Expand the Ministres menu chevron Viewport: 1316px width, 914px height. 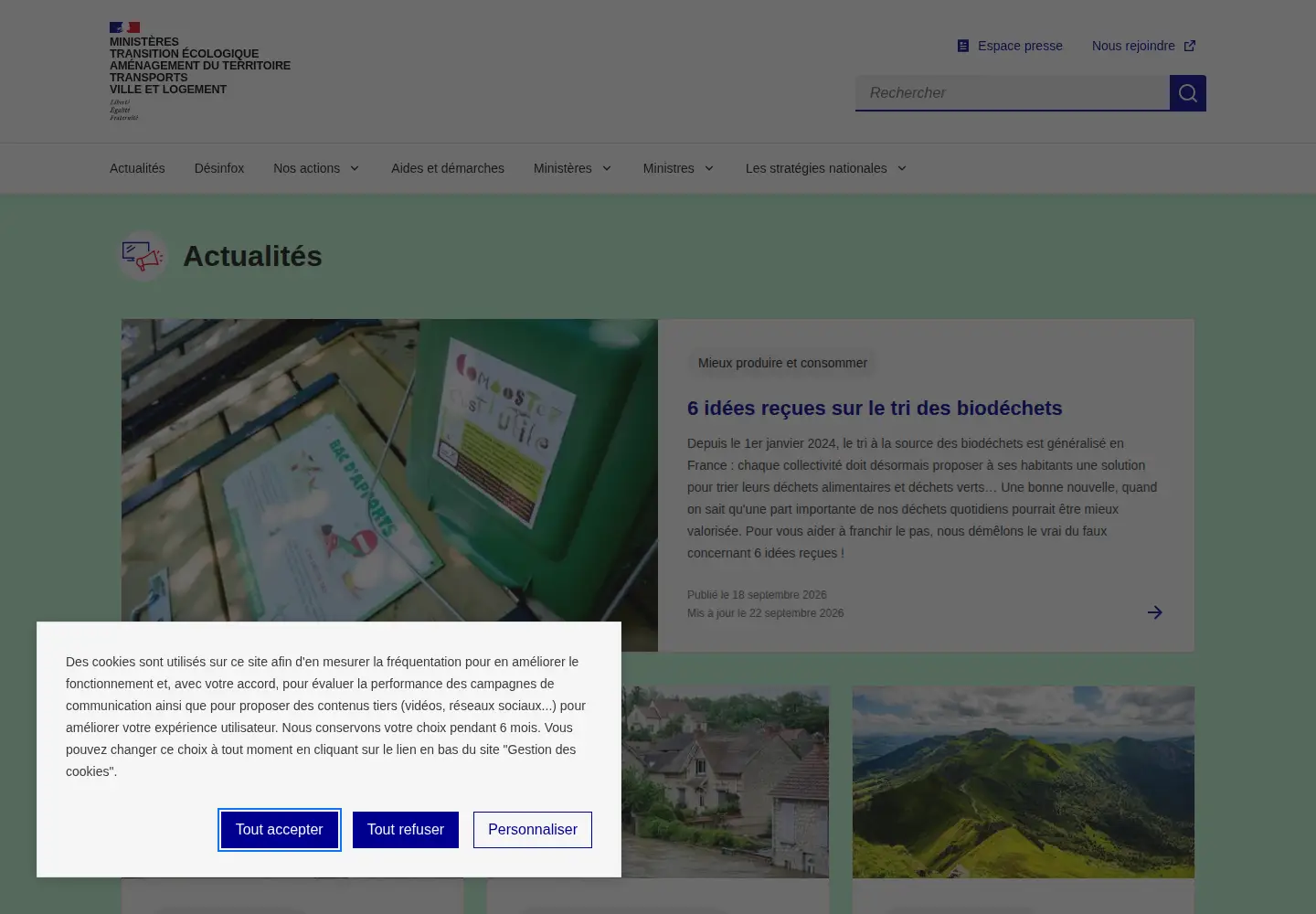click(x=708, y=168)
